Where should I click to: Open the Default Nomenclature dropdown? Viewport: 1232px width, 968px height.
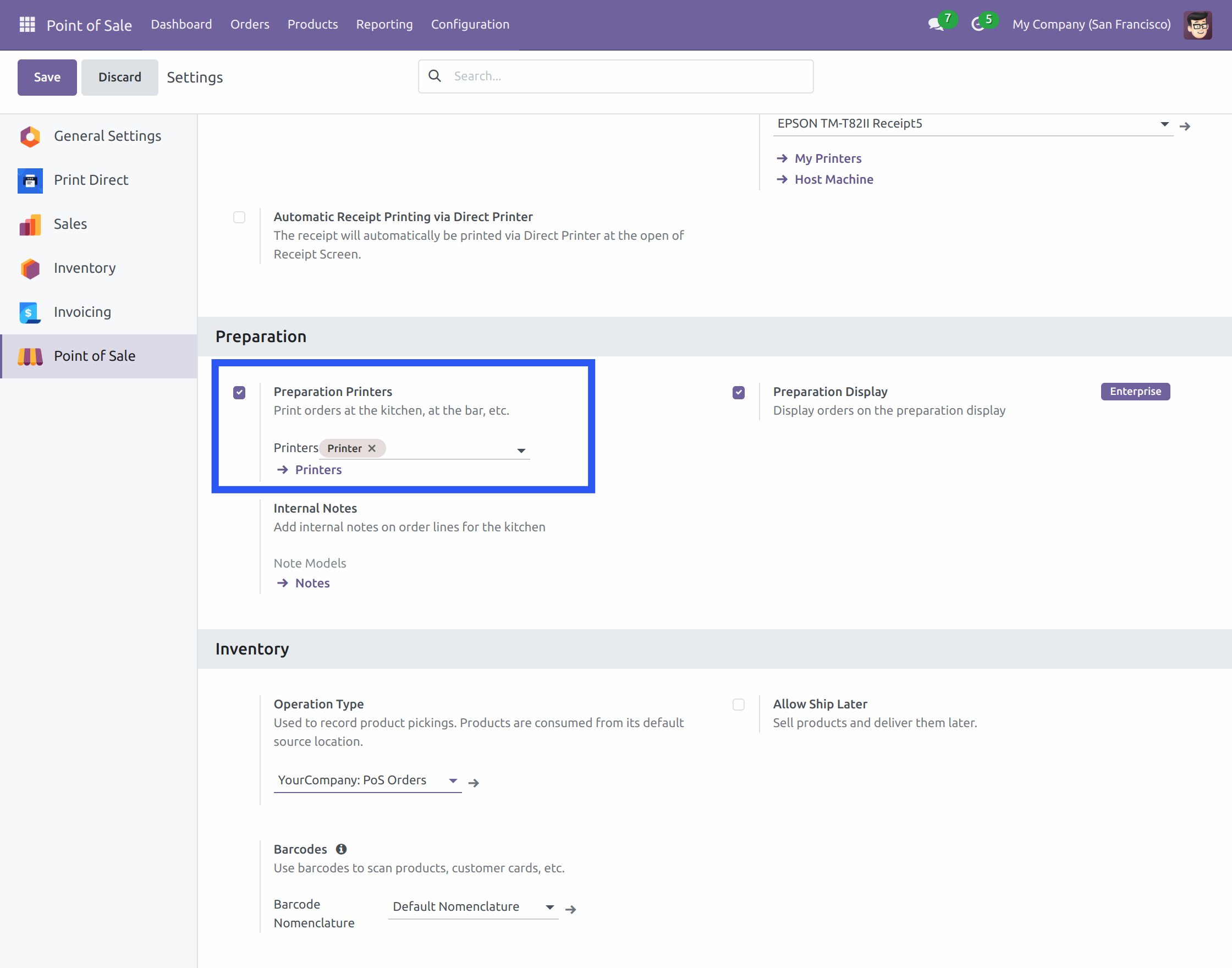tap(548, 906)
